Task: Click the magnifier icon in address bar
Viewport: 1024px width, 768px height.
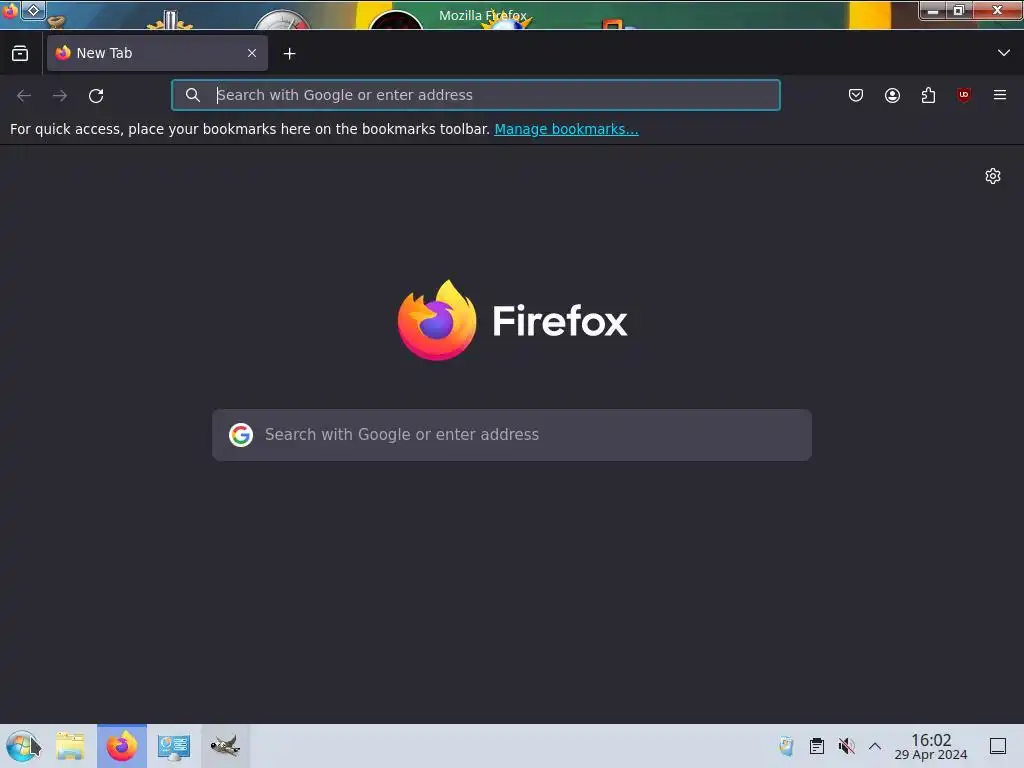Action: 193,95
